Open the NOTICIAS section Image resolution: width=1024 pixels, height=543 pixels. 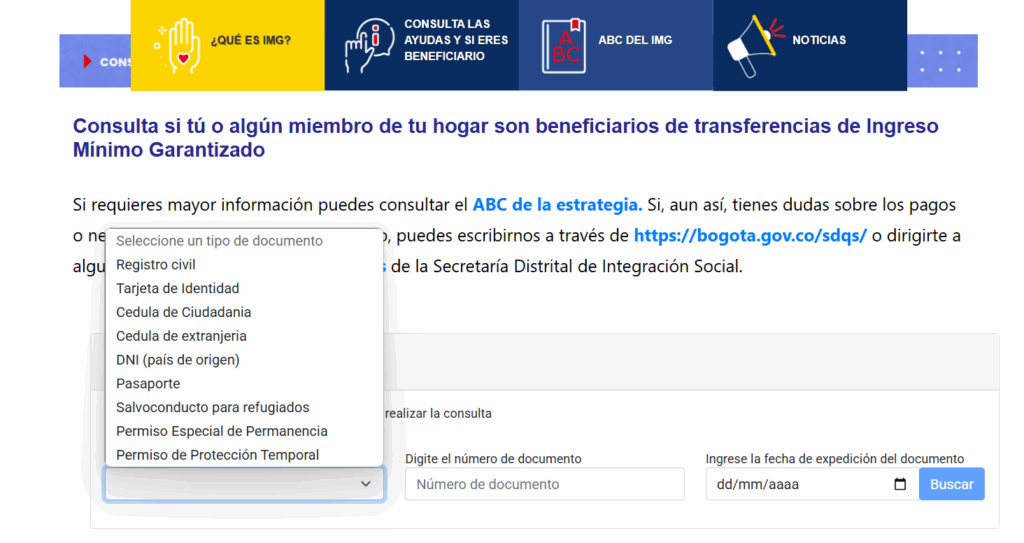click(810, 45)
